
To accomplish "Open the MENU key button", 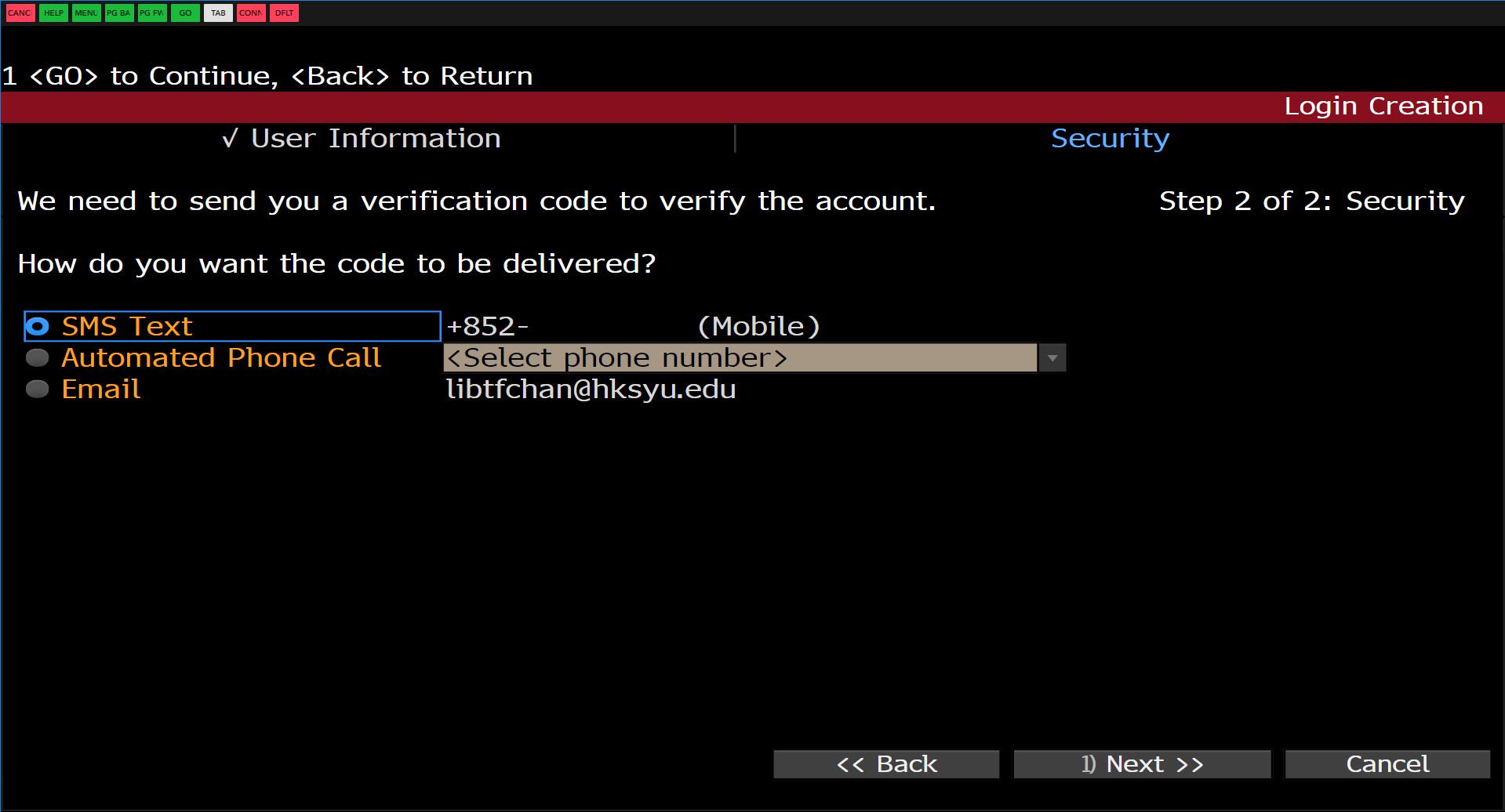I will coord(86,13).
